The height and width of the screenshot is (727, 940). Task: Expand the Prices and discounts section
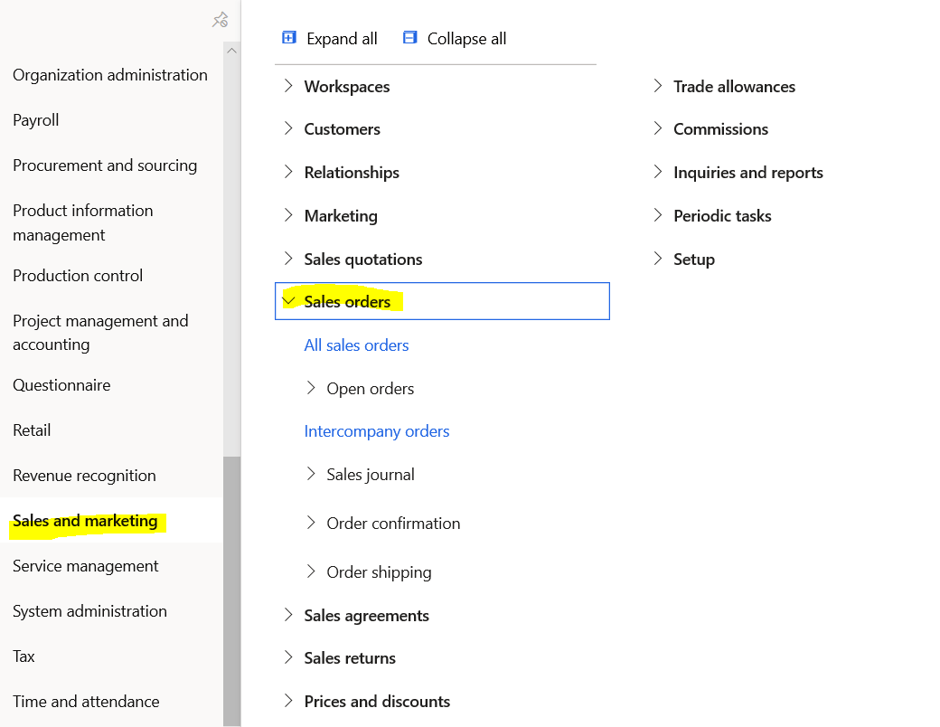tap(289, 701)
